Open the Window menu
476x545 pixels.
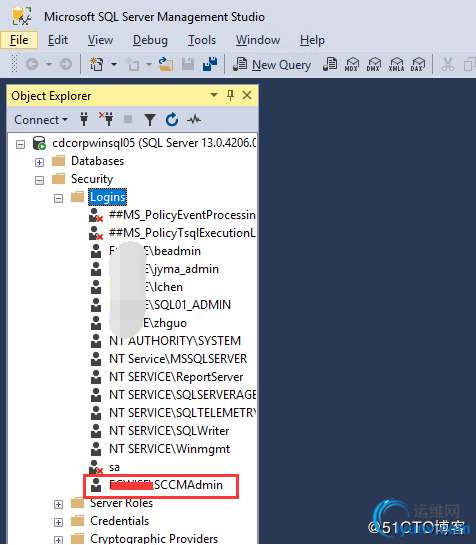(258, 40)
